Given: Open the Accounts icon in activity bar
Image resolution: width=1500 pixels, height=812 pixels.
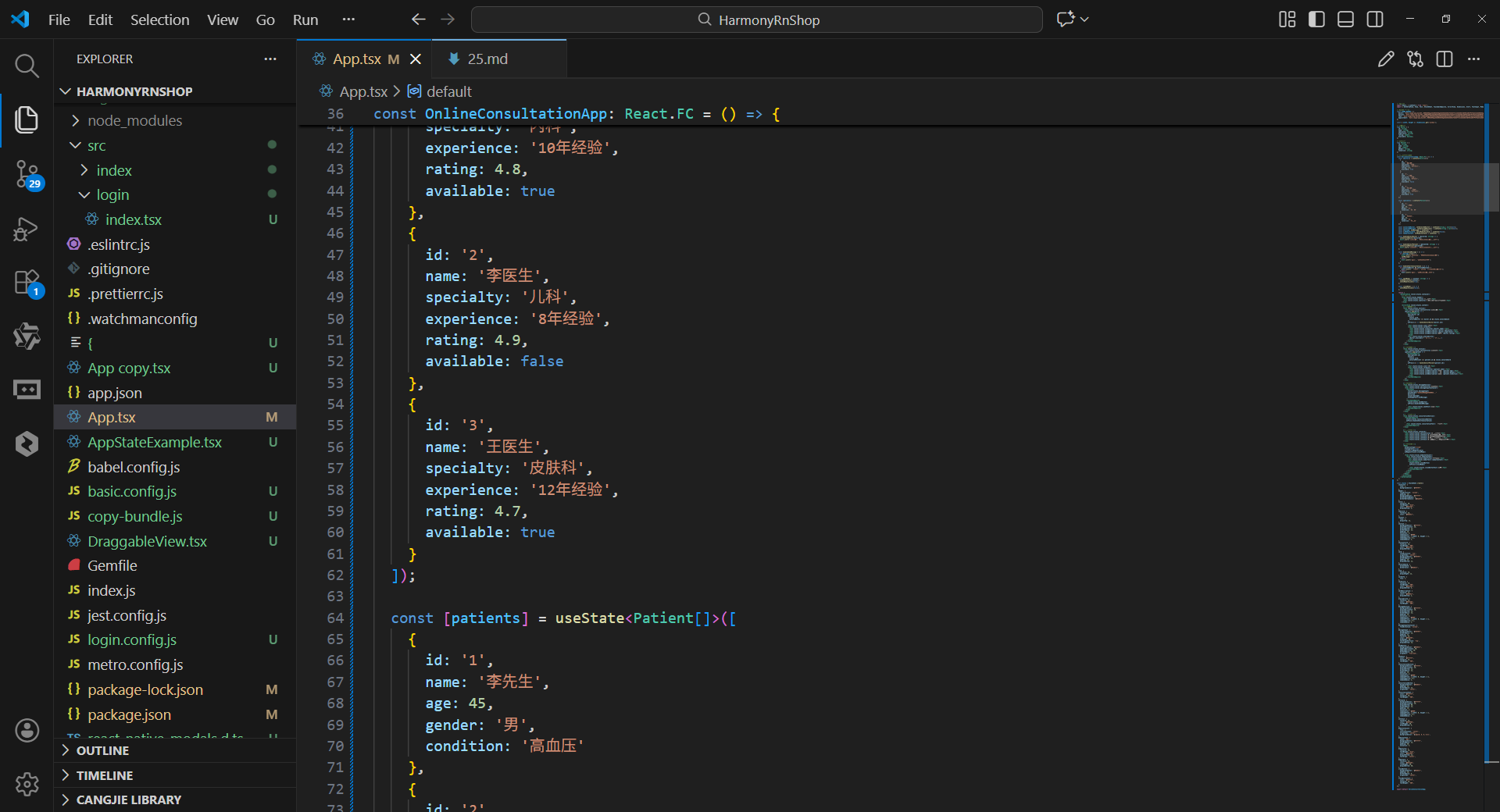Looking at the screenshot, I should coord(27,730).
